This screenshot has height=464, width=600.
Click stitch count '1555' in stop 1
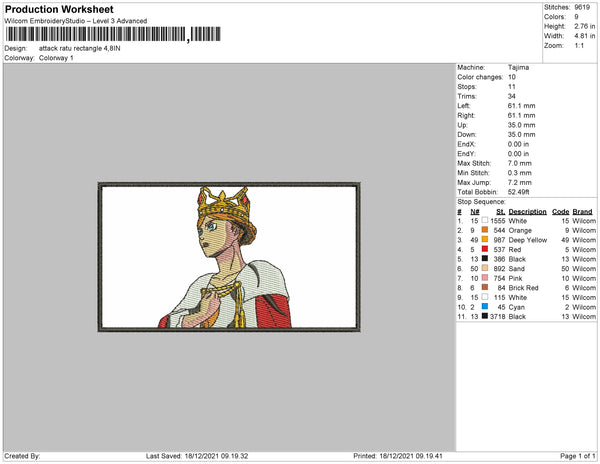pos(497,221)
